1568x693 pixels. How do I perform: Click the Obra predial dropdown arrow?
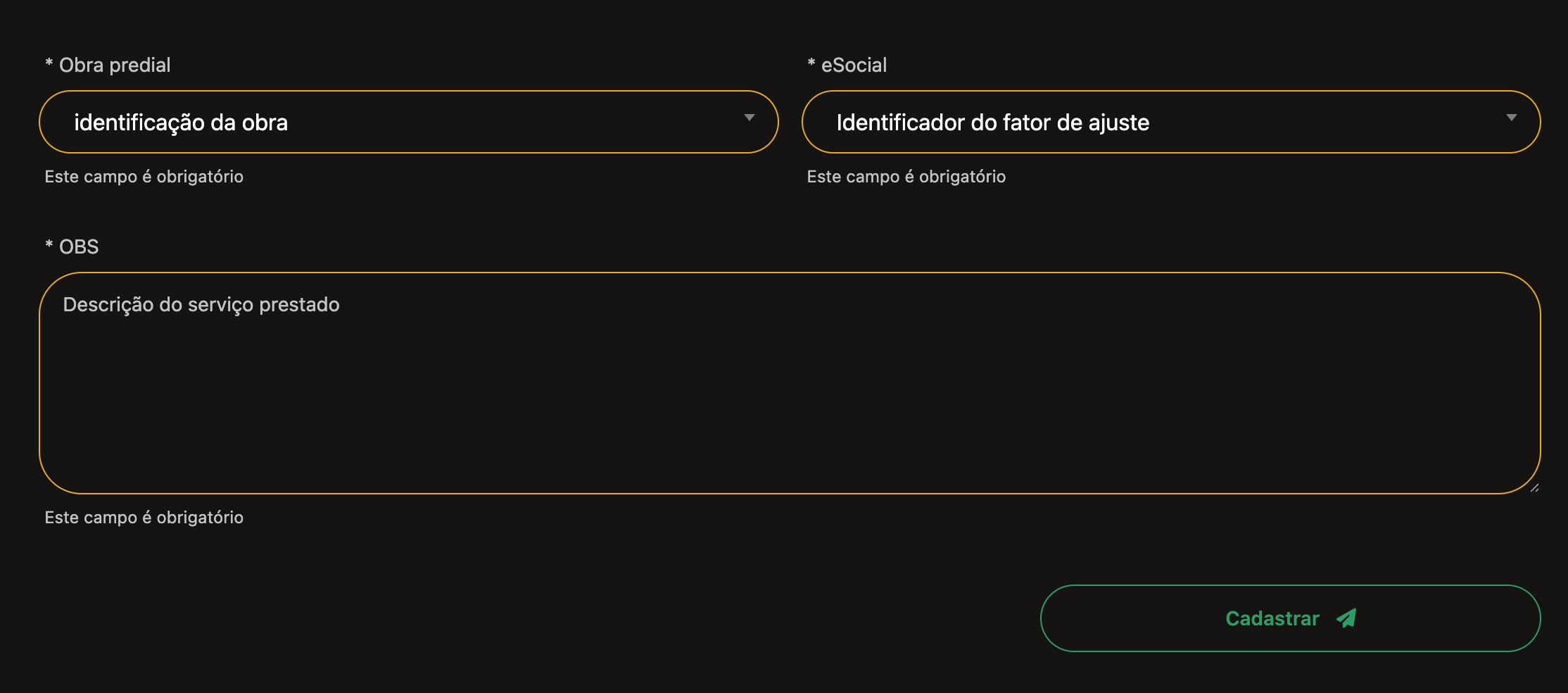point(750,118)
